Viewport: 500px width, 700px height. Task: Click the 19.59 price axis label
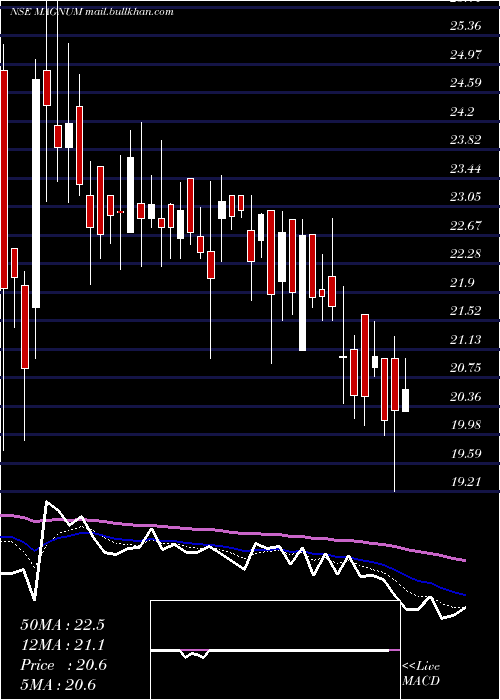[466, 454]
